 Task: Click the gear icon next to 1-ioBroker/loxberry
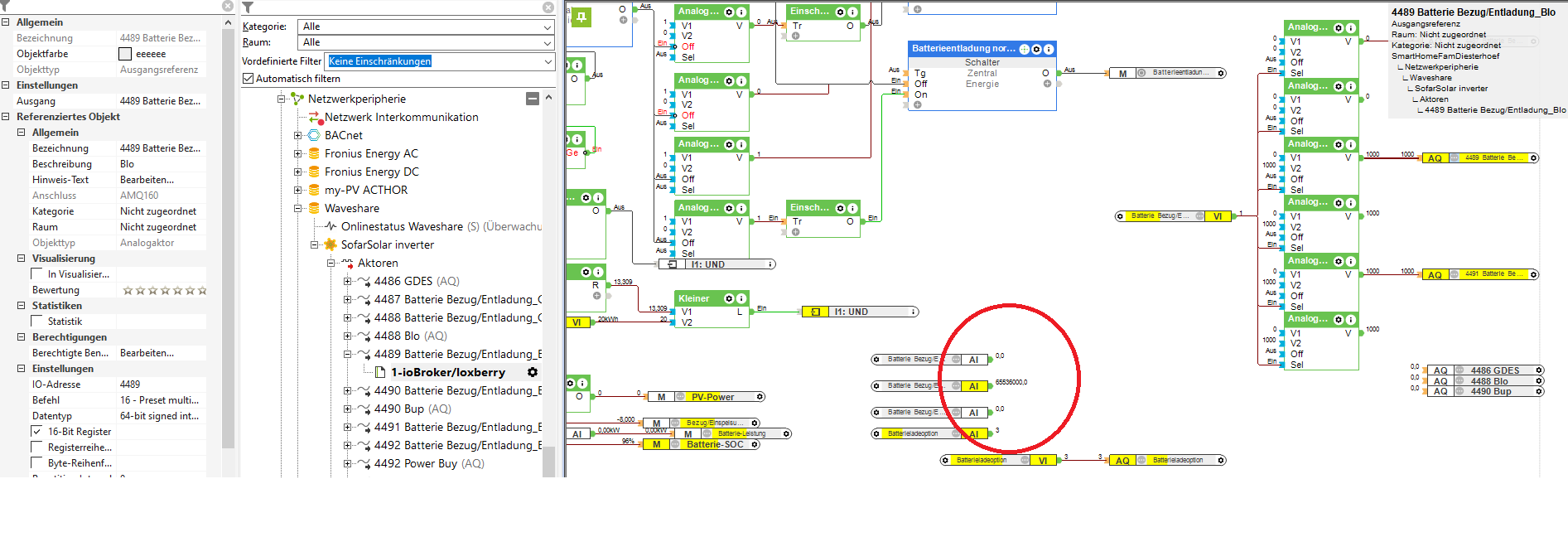coord(533,373)
